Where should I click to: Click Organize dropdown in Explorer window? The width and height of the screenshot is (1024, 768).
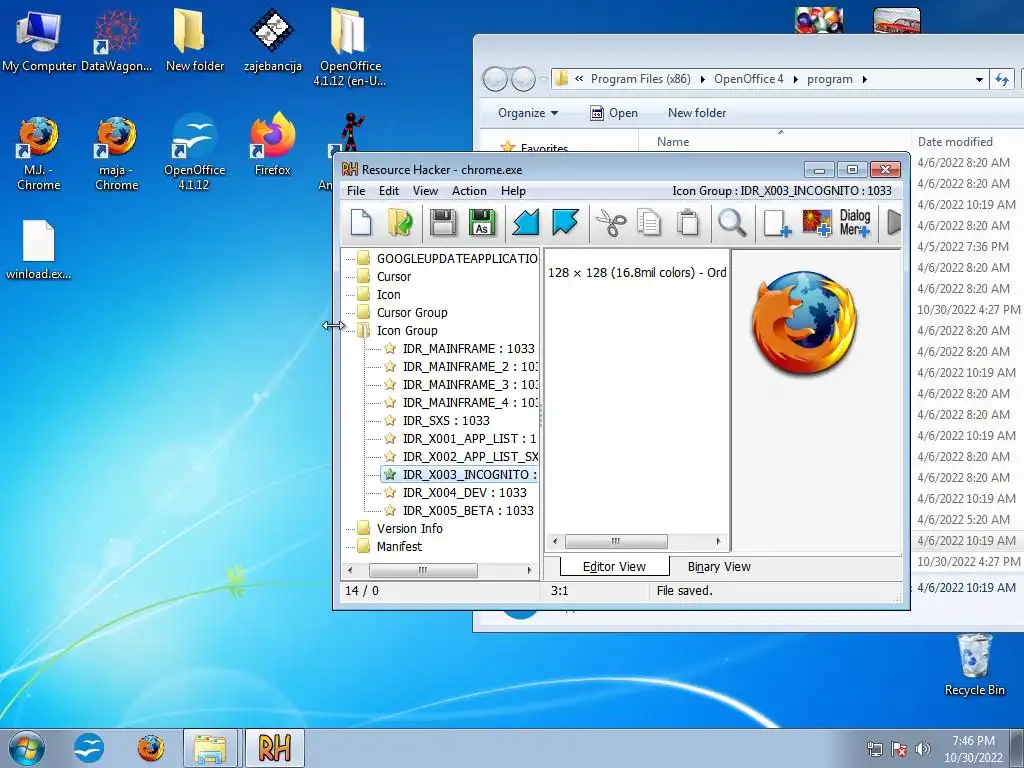(528, 112)
